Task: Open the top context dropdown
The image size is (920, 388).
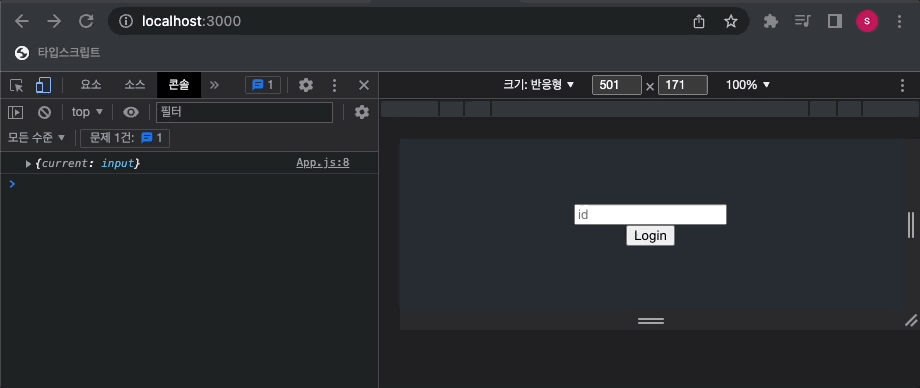Action: coord(87,112)
